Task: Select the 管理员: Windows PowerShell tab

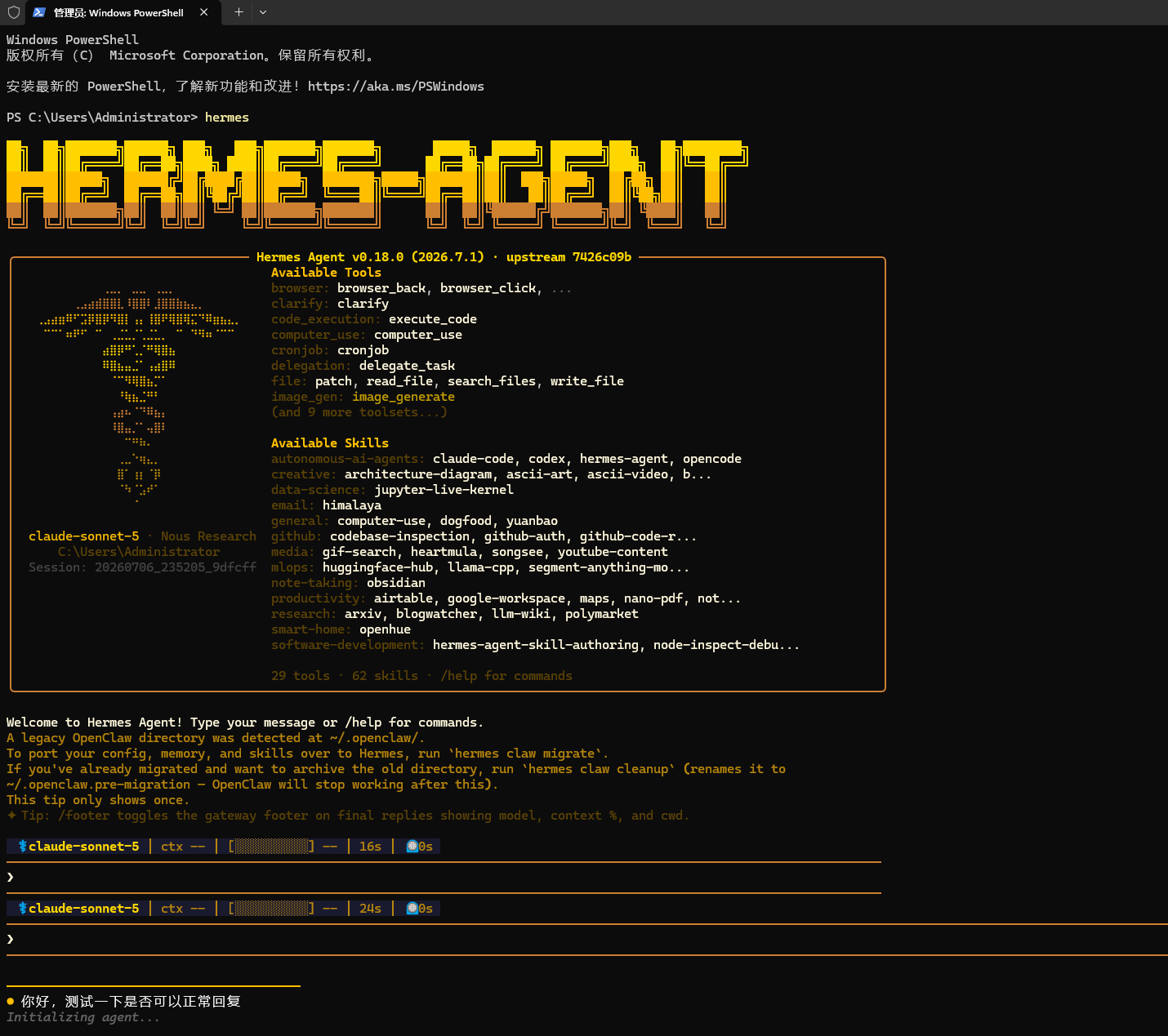Action: (122, 12)
